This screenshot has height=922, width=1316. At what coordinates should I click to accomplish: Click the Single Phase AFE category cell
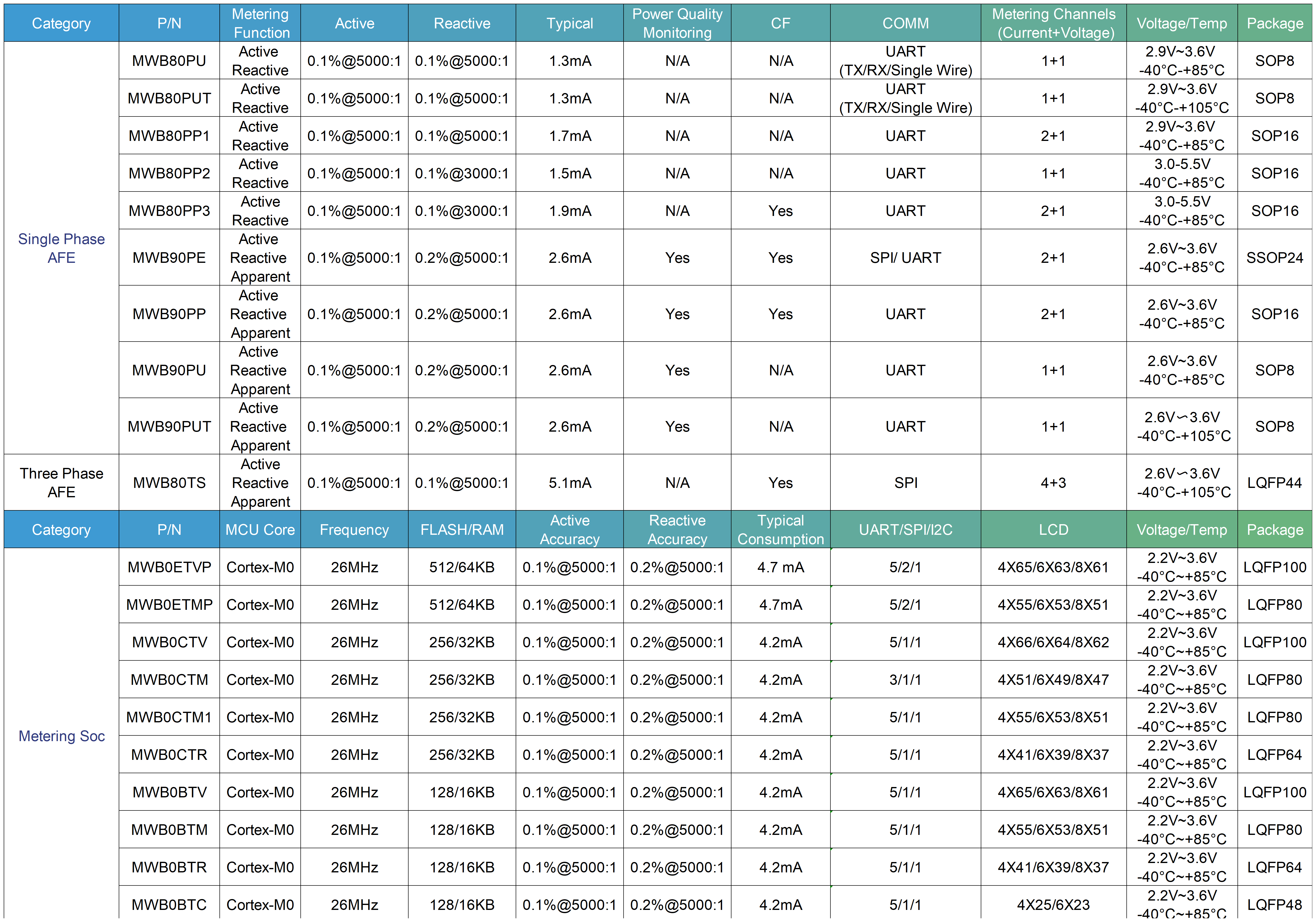[x=61, y=248]
